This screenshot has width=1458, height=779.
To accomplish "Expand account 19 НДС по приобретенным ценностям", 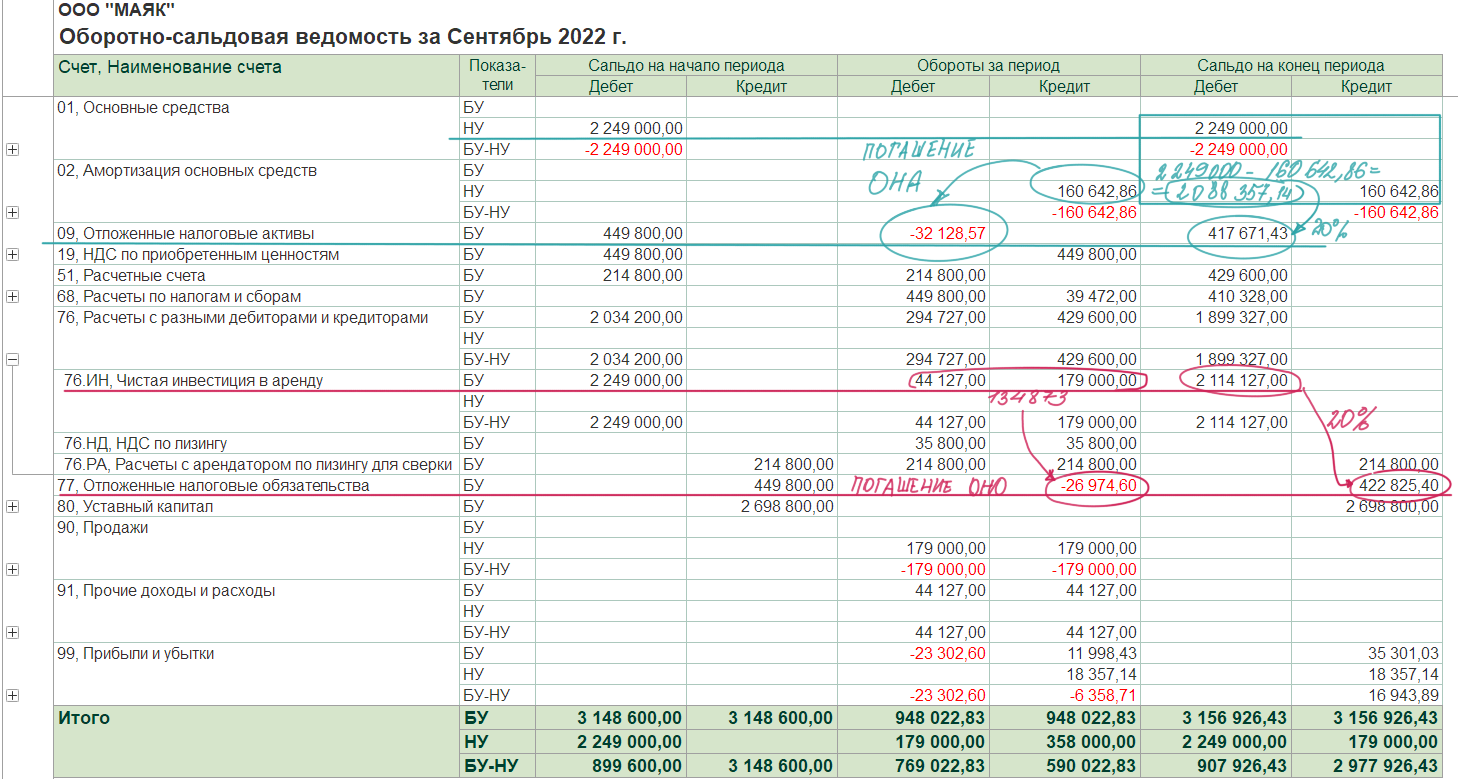I will coord(13,254).
